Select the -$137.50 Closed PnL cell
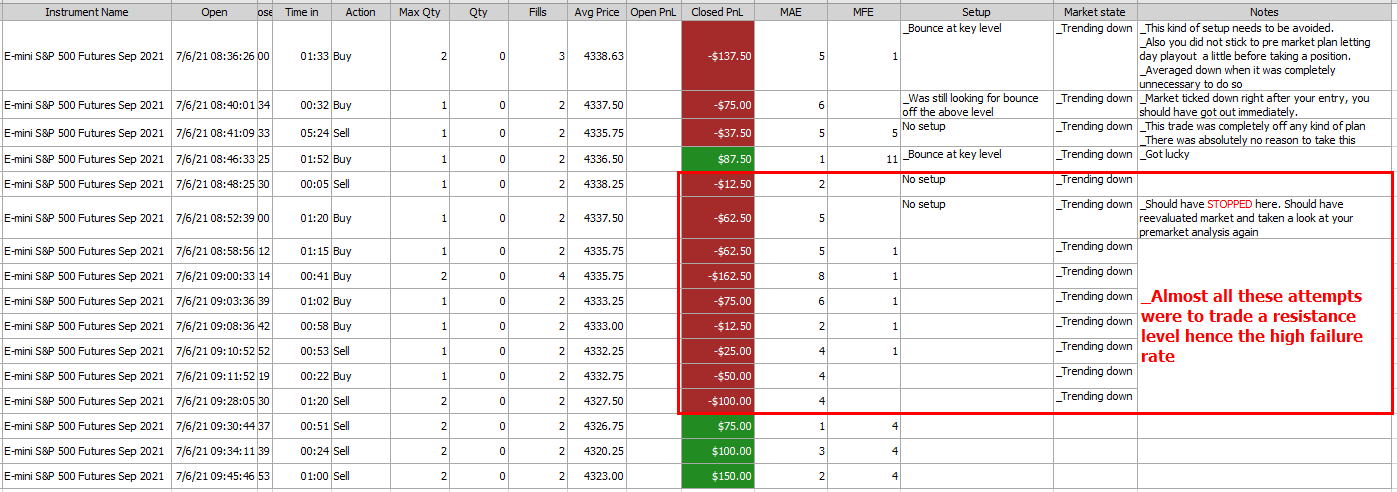This screenshot has width=1397, height=492. [717, 56]
